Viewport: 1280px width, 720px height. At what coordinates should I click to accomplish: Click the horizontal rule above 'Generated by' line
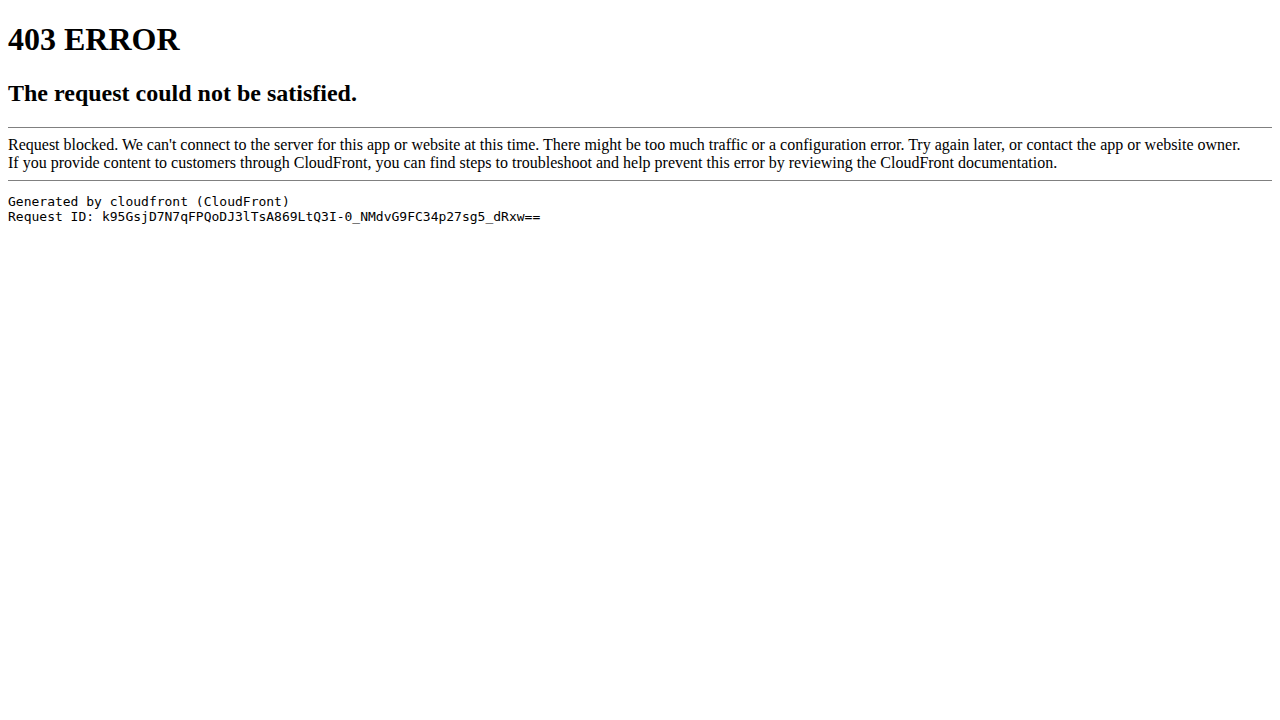coord(640,181)
